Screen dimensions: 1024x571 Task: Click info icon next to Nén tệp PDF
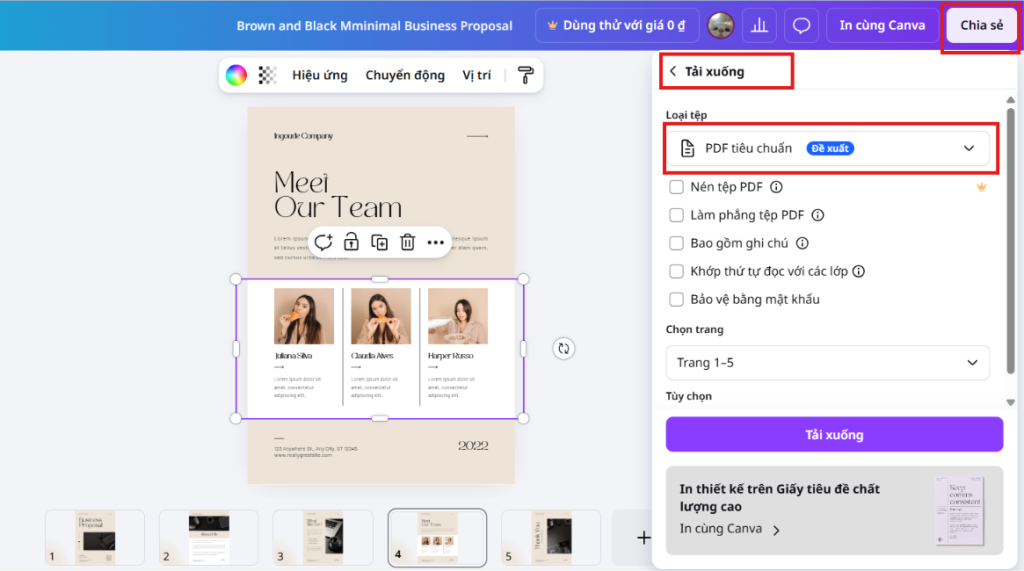pyautogui.click(x=776, y=187)
